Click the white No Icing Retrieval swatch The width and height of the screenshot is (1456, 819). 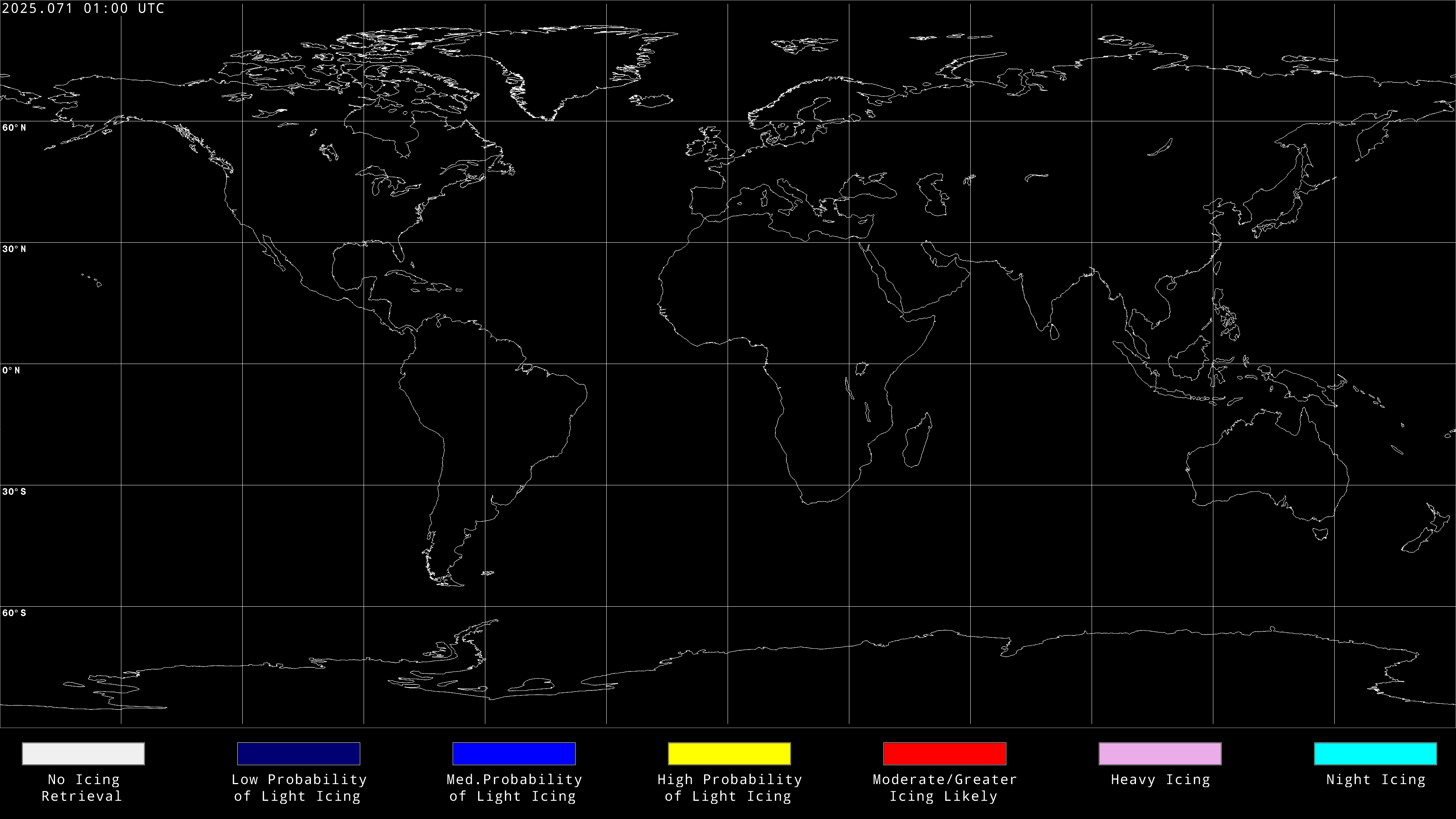pyautogui.click(x=83, y=753)
